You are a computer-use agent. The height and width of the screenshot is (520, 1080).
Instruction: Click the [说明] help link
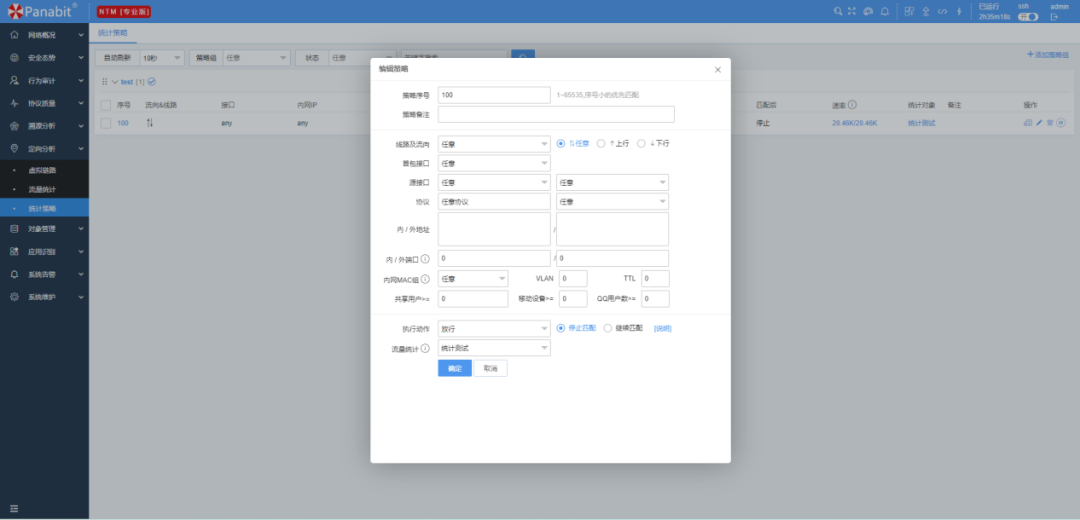point(663,329)
